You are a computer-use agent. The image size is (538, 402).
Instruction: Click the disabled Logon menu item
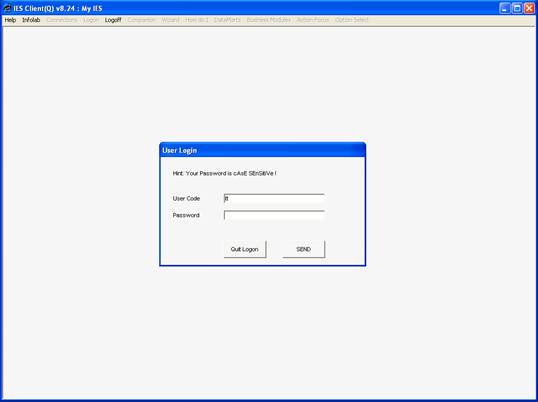coord(91,20)
